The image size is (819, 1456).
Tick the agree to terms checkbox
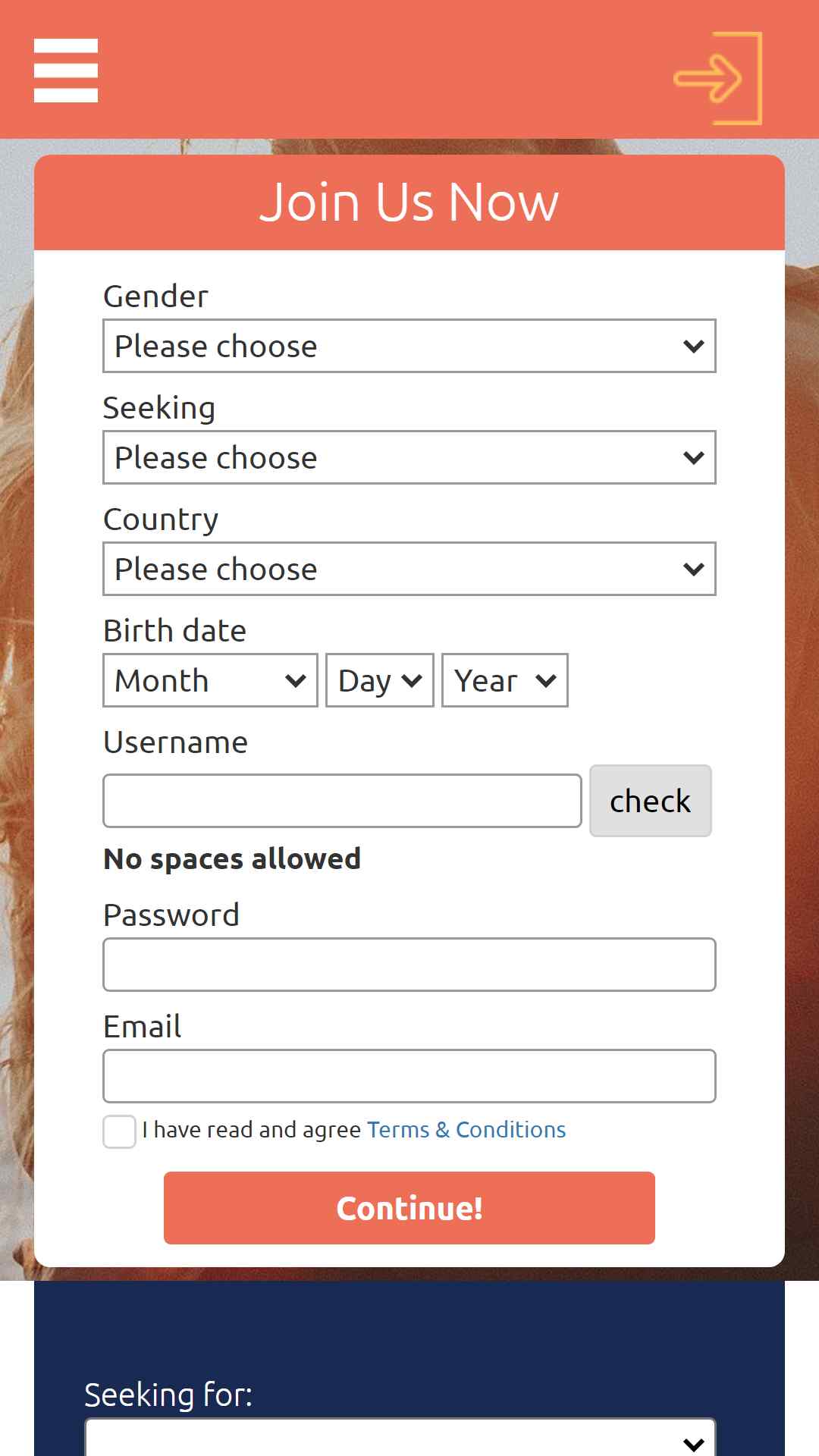[x=120, y=1131]
